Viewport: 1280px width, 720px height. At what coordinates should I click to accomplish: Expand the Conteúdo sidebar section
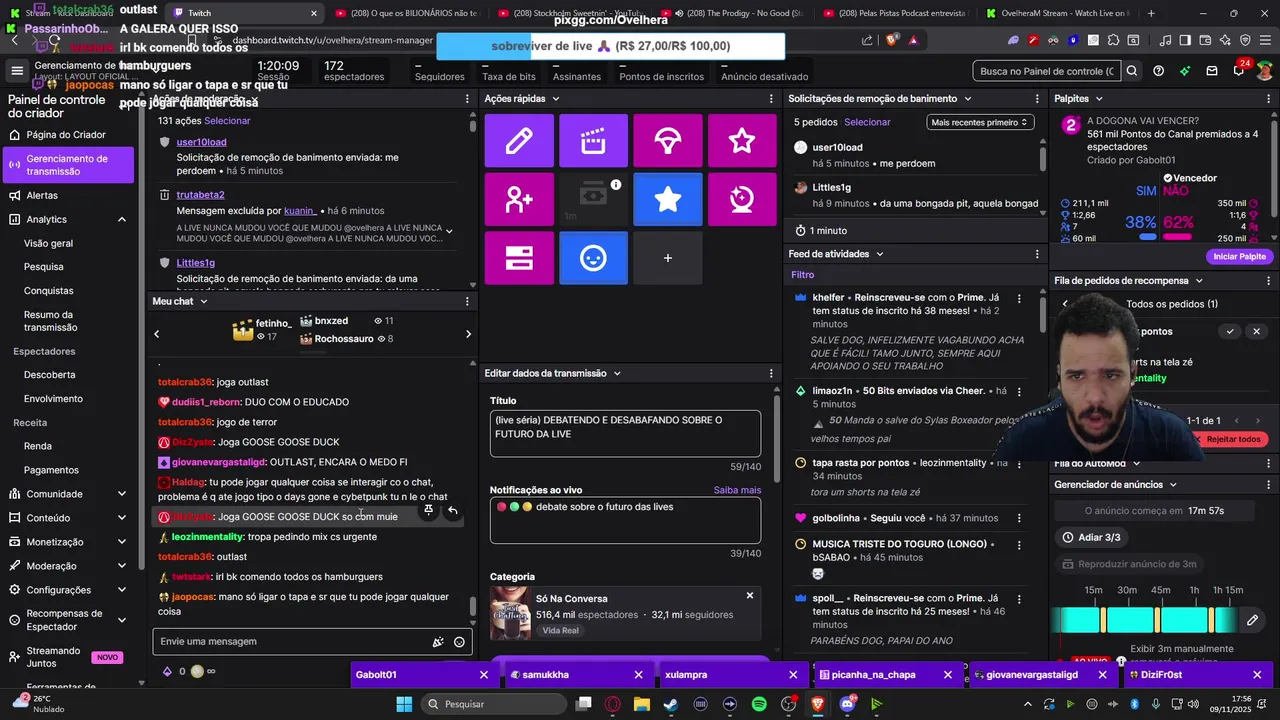[122, 518]
